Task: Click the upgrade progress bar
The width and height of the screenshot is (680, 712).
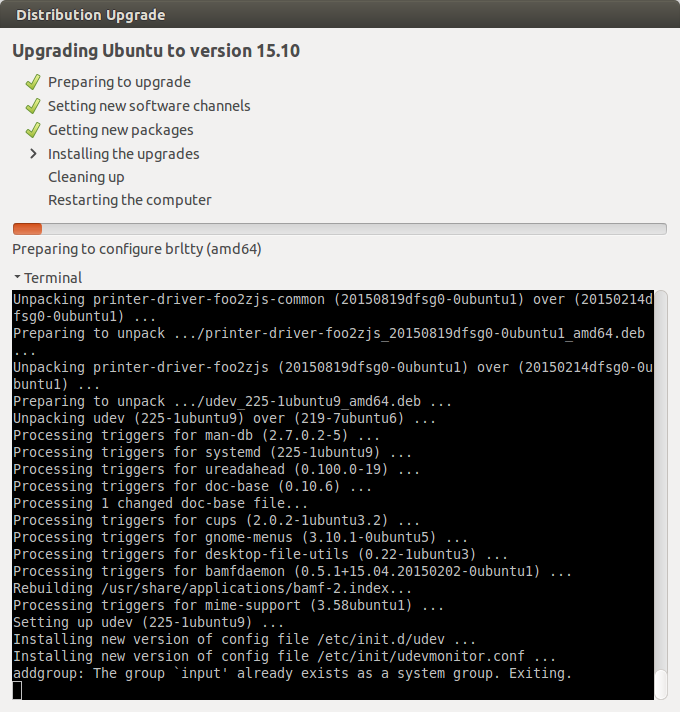Action: [340, 229]
